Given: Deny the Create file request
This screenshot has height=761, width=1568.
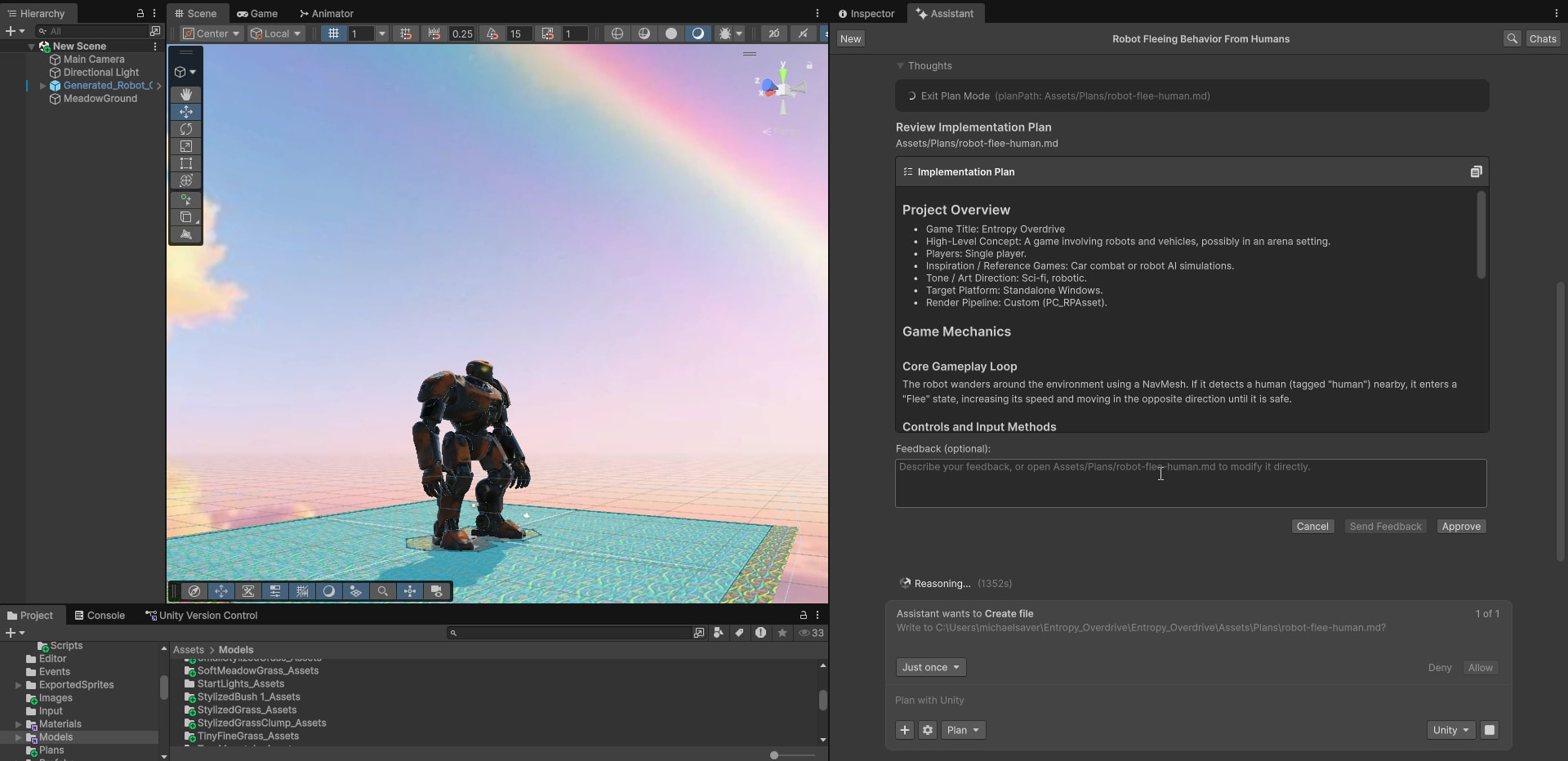Looking at the screenshot, I should click(1440, 668).
